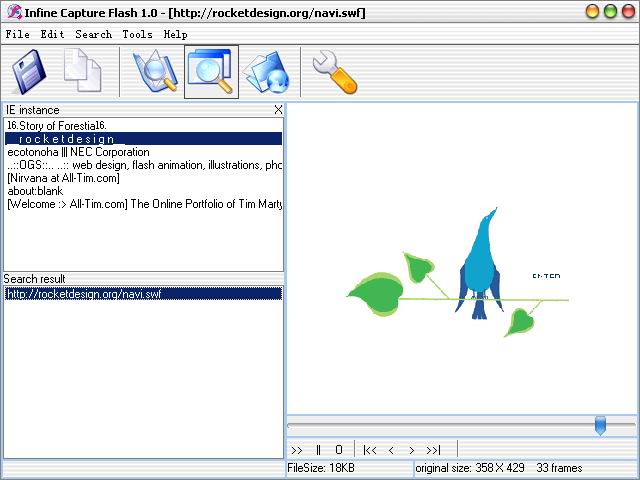The height and width of the screenshot is (480, 640).
Task: Pause playback with the || button
Action: [318, 450]
